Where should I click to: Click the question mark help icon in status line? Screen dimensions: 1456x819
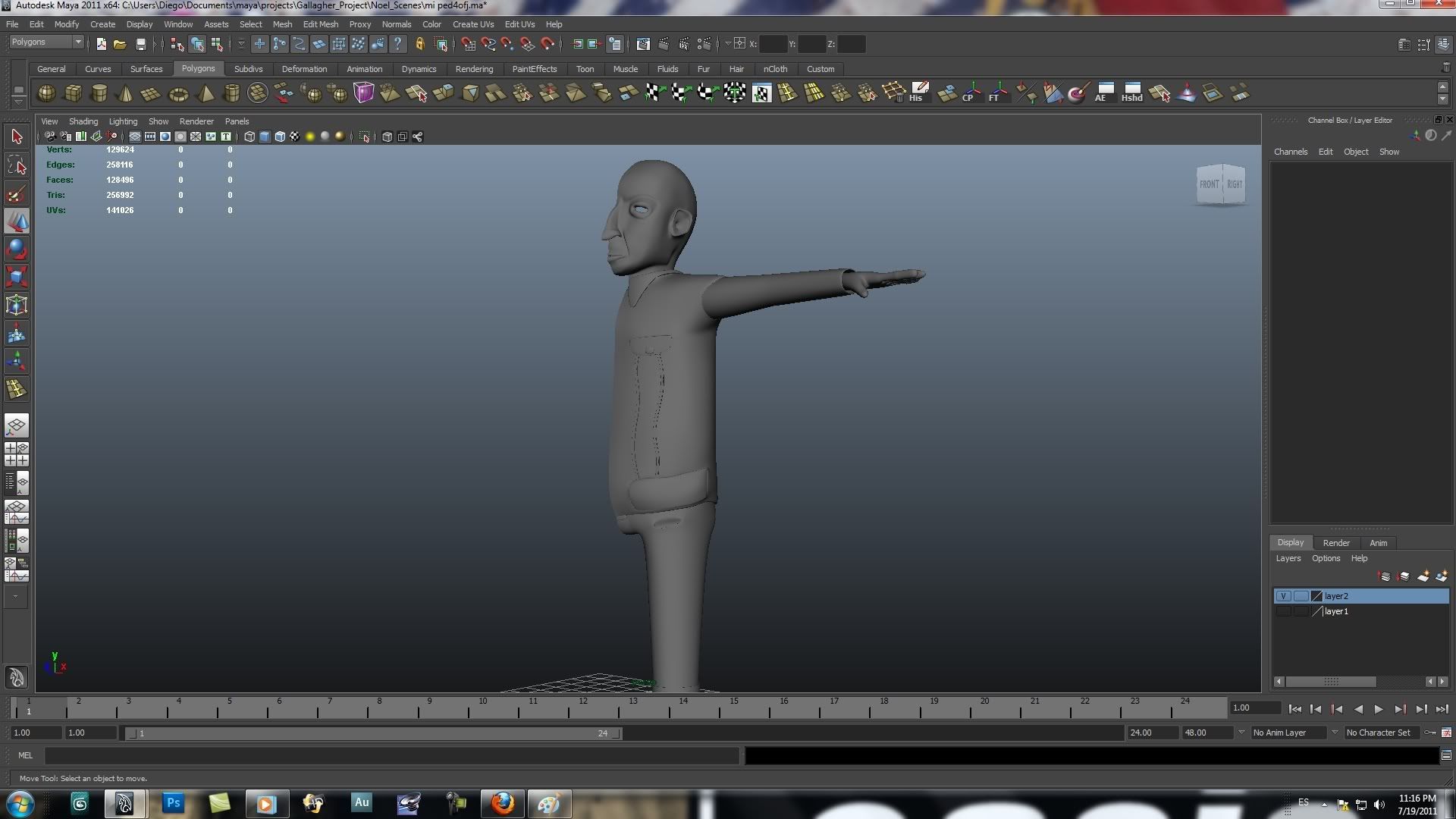point(397,44)
